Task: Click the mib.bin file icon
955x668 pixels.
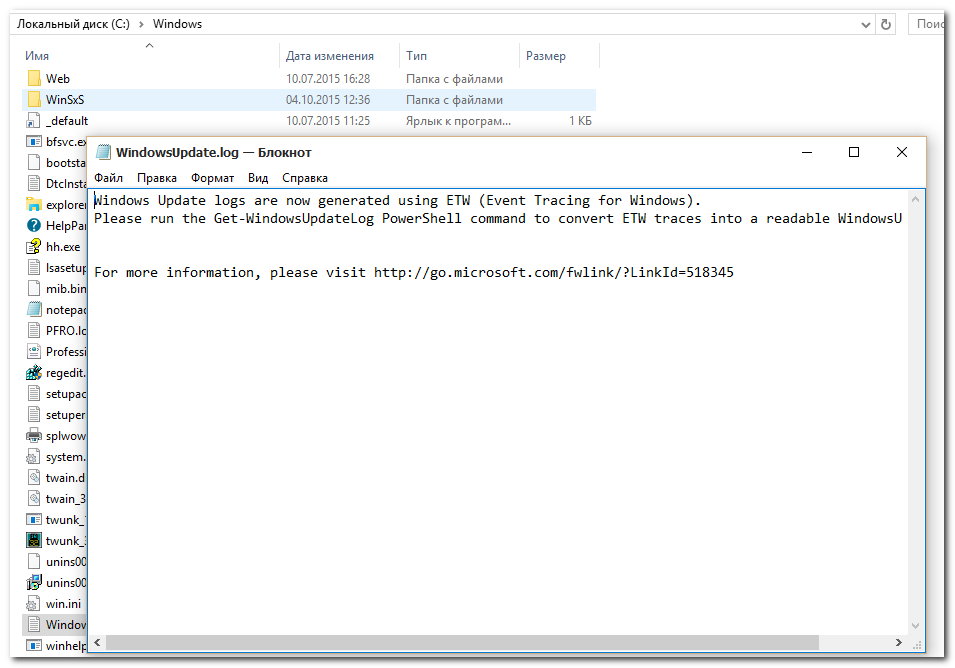Action: (x=34, y=289)
